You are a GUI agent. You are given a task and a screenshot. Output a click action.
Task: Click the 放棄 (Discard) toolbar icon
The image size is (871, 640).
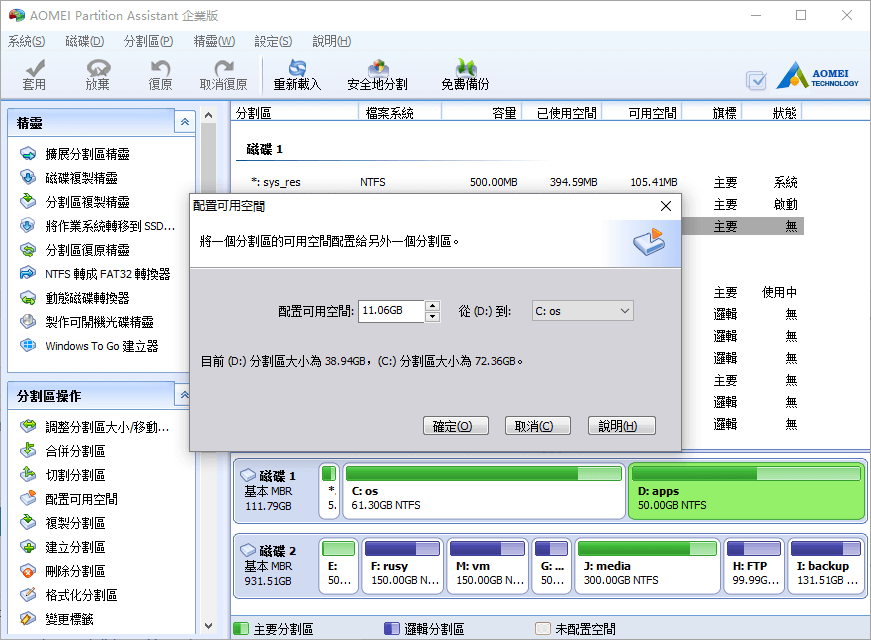(x=98, y=75)
